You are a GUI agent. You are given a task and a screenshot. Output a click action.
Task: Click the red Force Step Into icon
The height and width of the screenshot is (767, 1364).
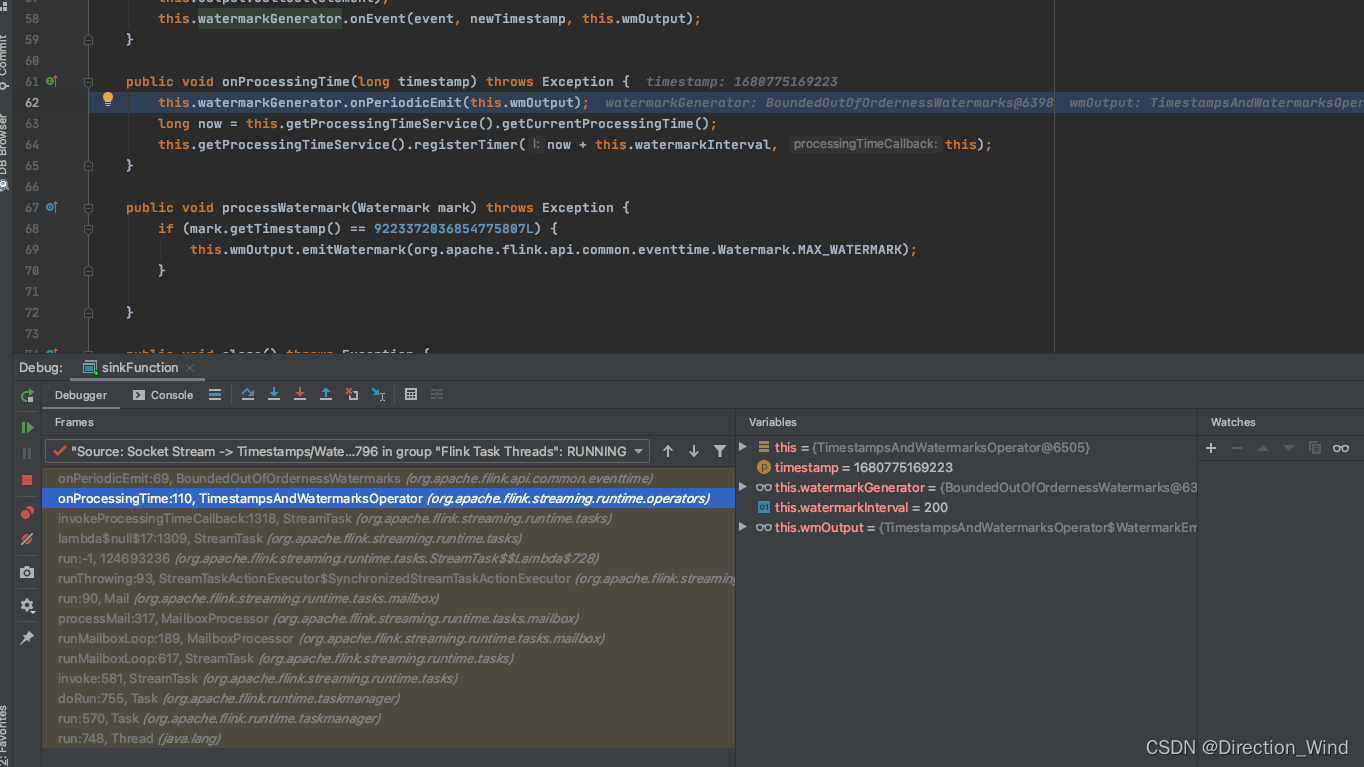300,395
